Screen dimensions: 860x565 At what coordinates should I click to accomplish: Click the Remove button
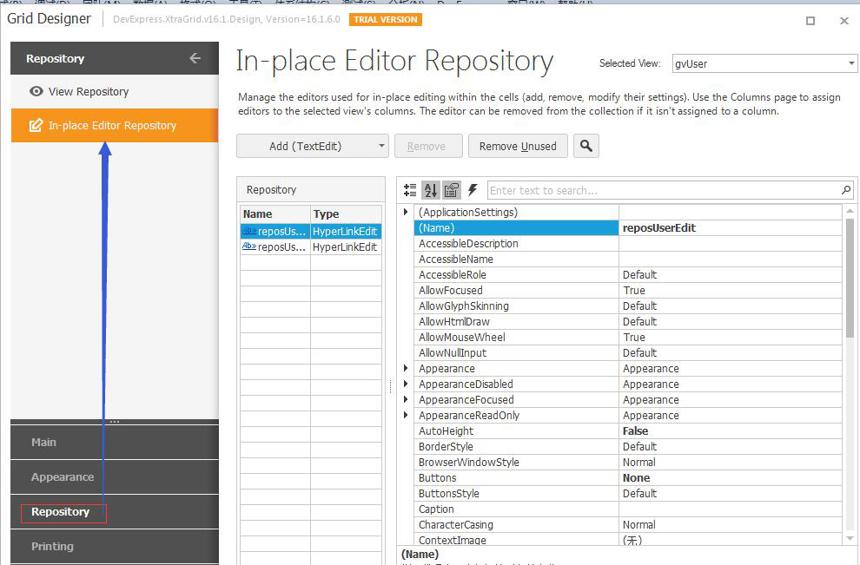tap(428, 146)
